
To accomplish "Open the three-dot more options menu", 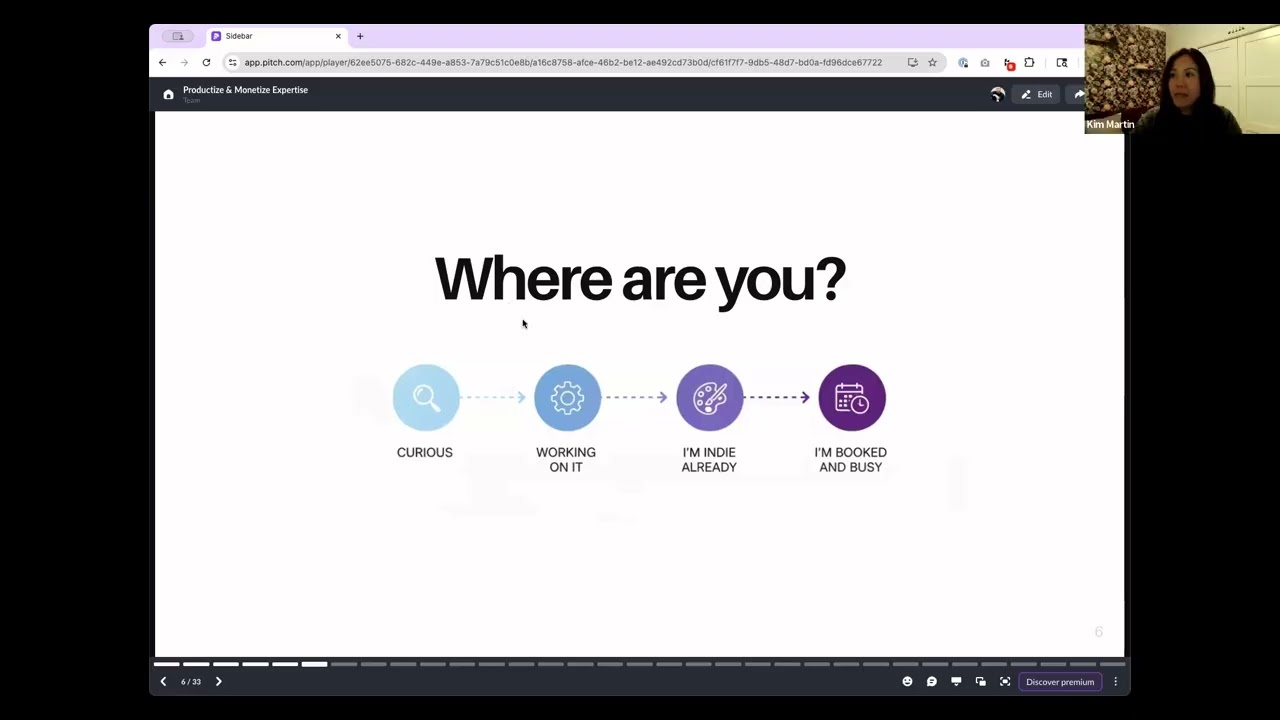I will click(1115, 682).
